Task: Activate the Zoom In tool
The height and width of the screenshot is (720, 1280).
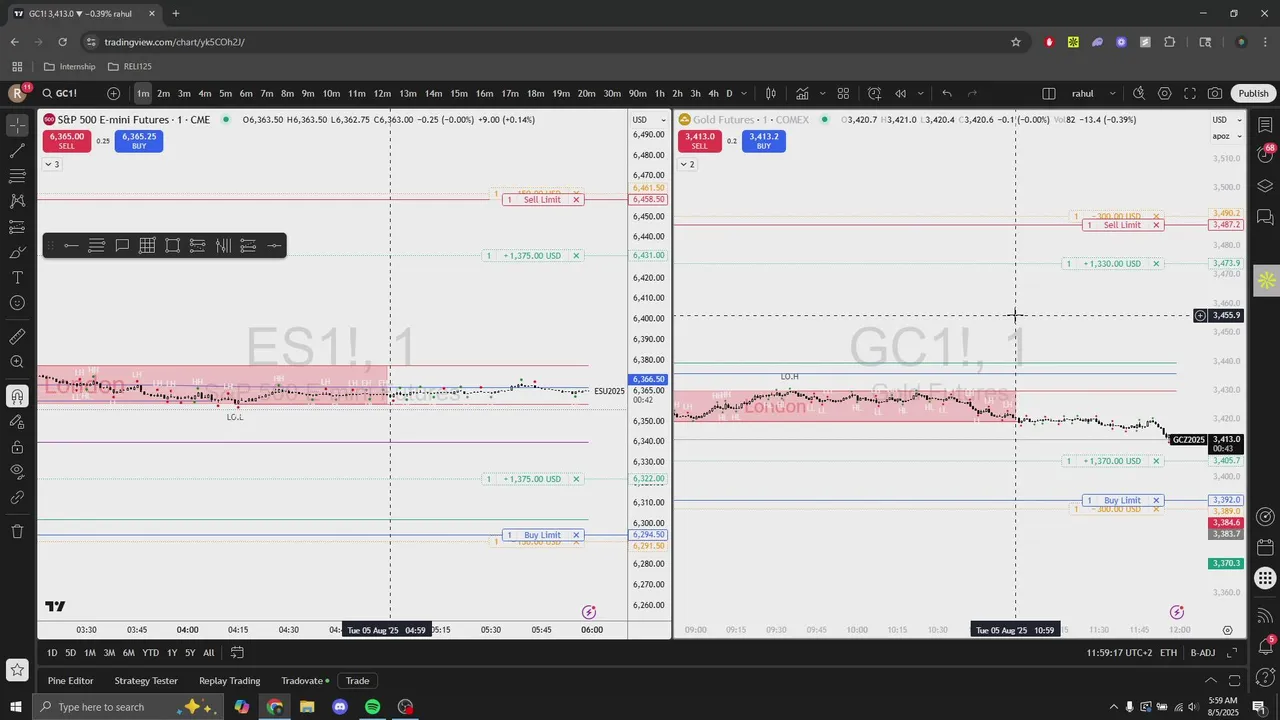Action: click(x=17, y=362)
